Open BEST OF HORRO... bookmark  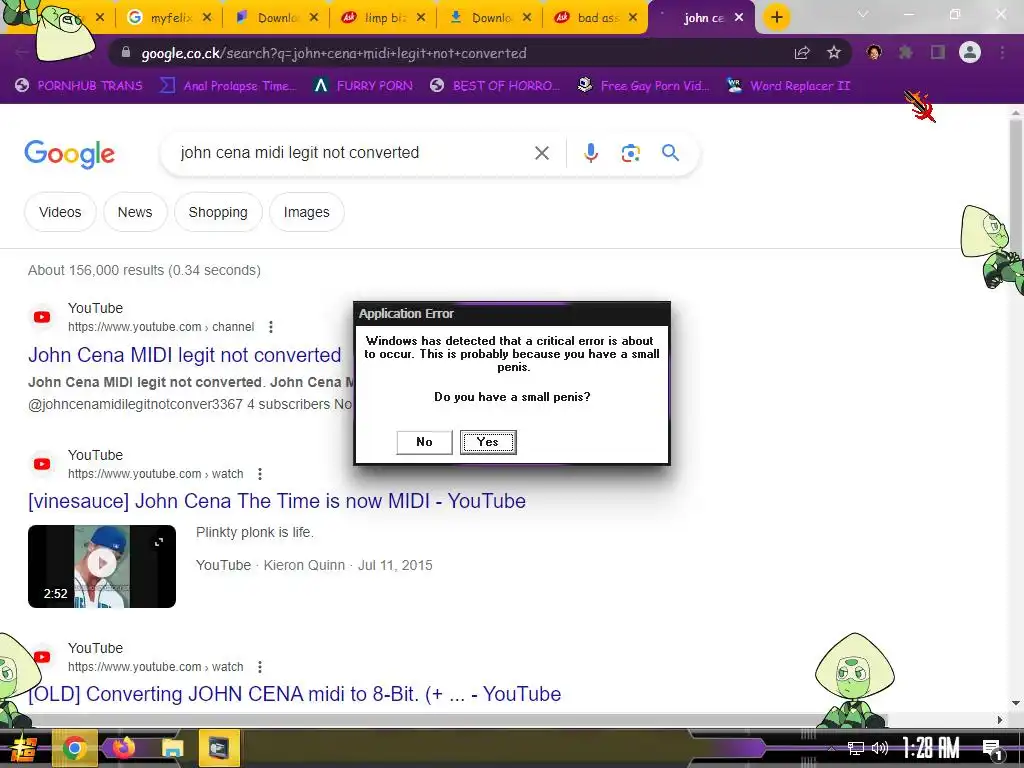[495, 86]
